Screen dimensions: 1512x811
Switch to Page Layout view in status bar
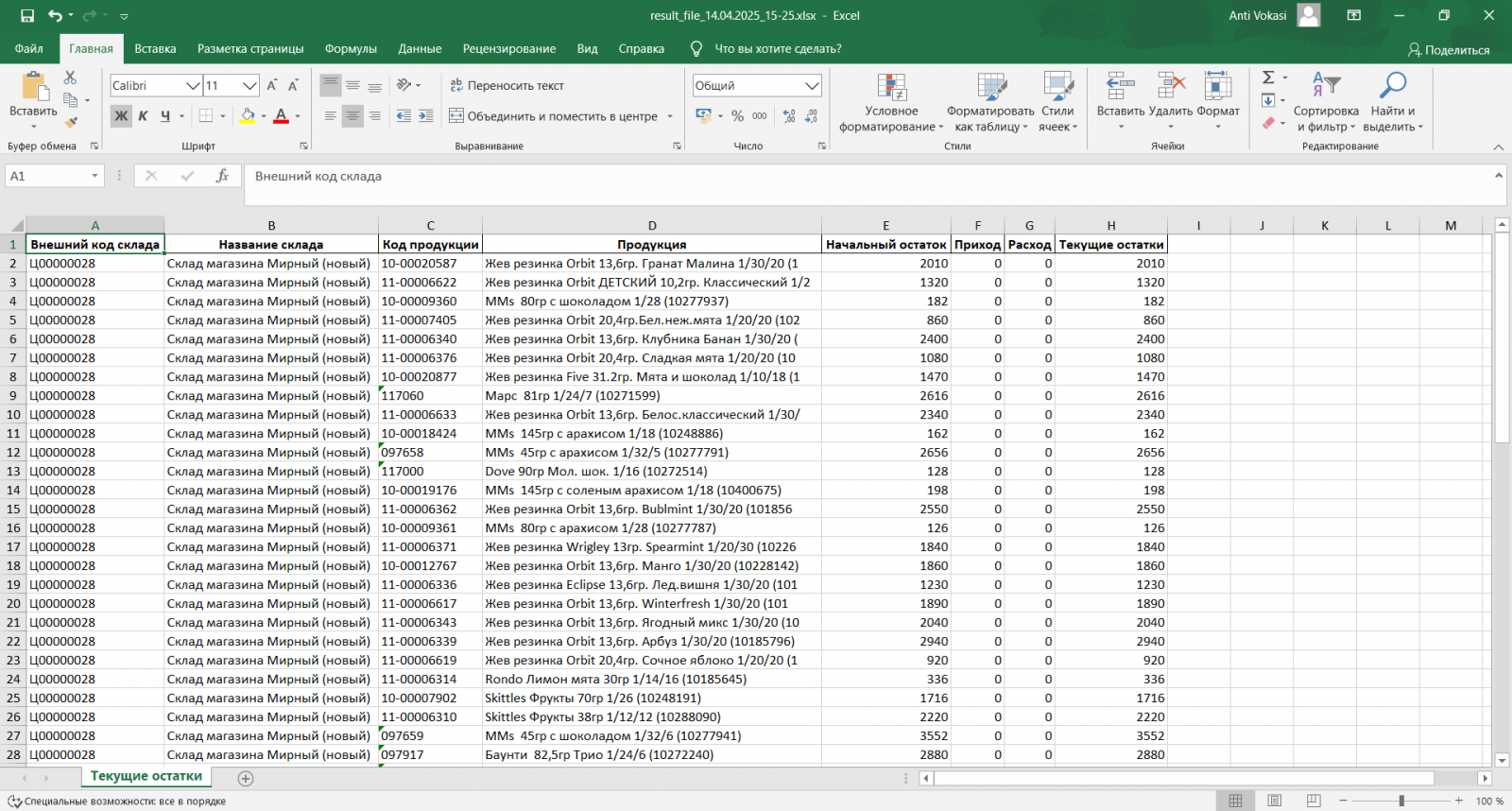click(x=1274, y=801)
